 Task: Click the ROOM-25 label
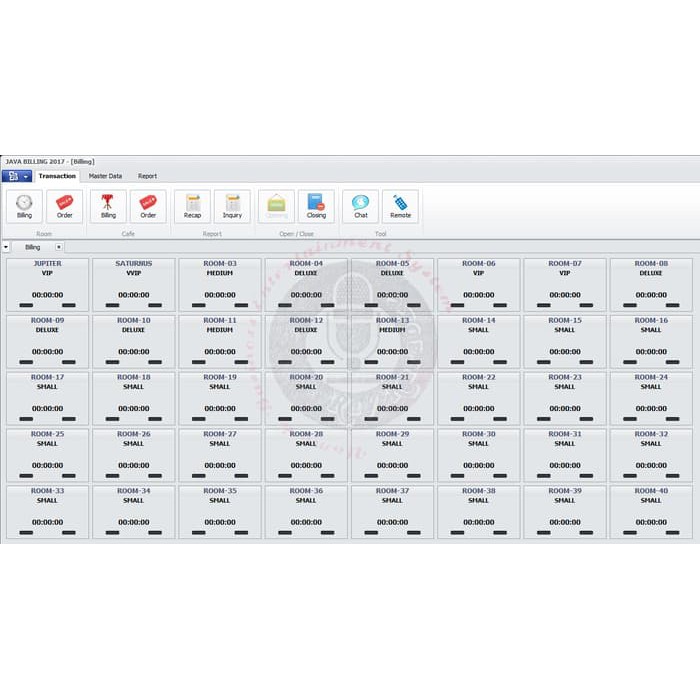tap(47, 434)
